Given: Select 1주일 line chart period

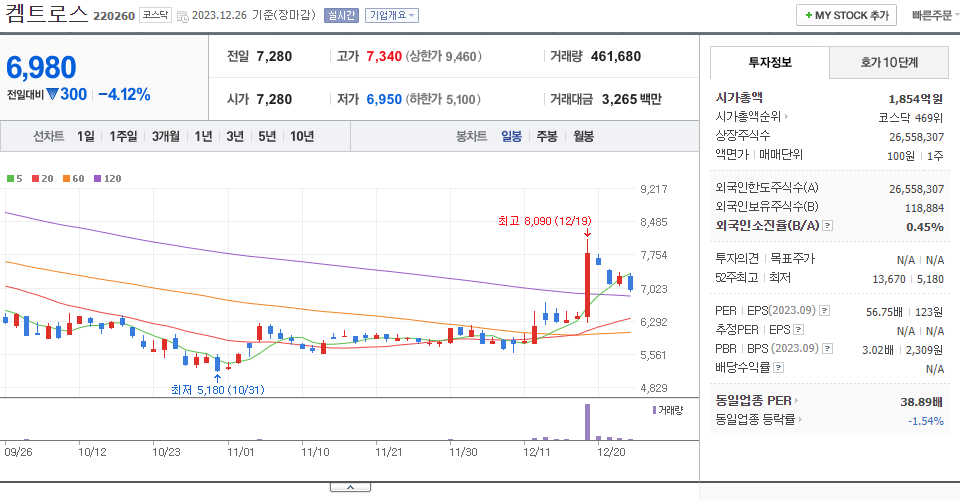Looking at the screenshot, I should (x=123, y=136).
